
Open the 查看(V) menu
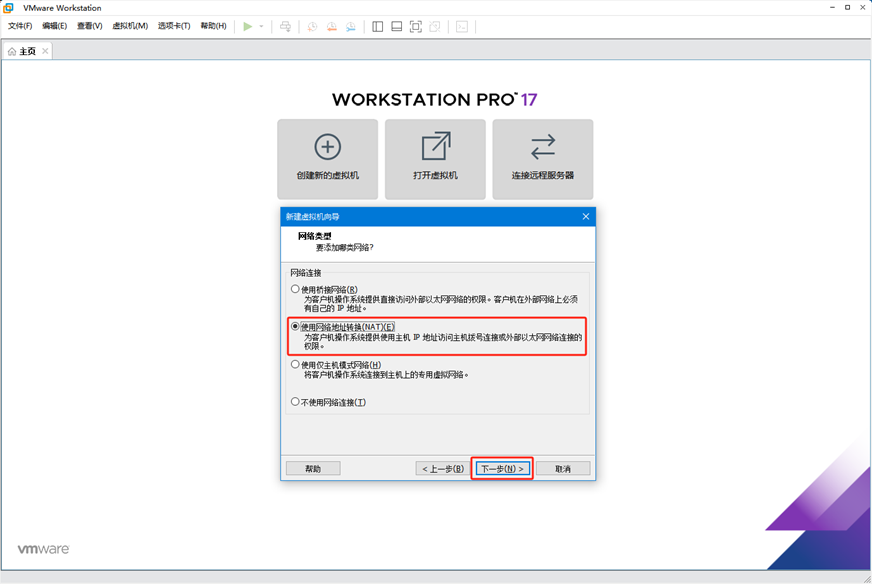pyautogui.click(x=90, y=26)
